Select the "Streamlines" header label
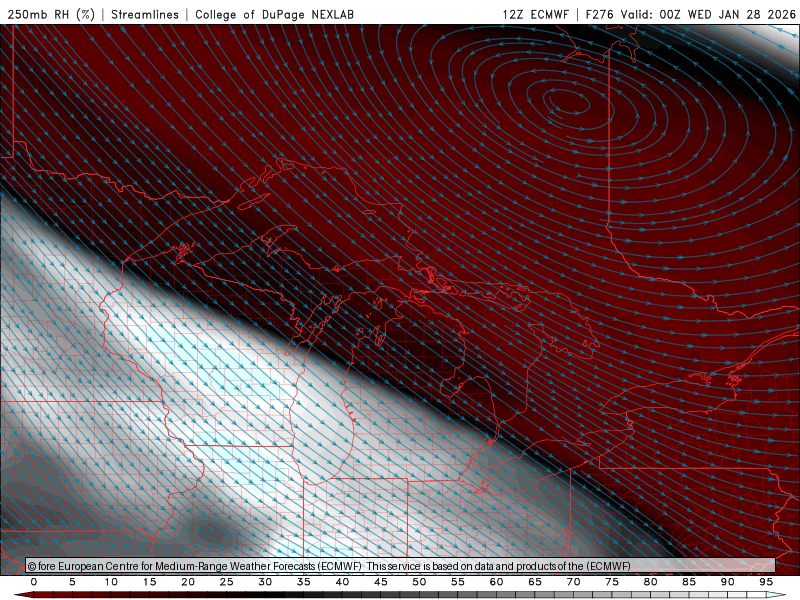Viewport: 800px width, 600px height. coord(145,14)
